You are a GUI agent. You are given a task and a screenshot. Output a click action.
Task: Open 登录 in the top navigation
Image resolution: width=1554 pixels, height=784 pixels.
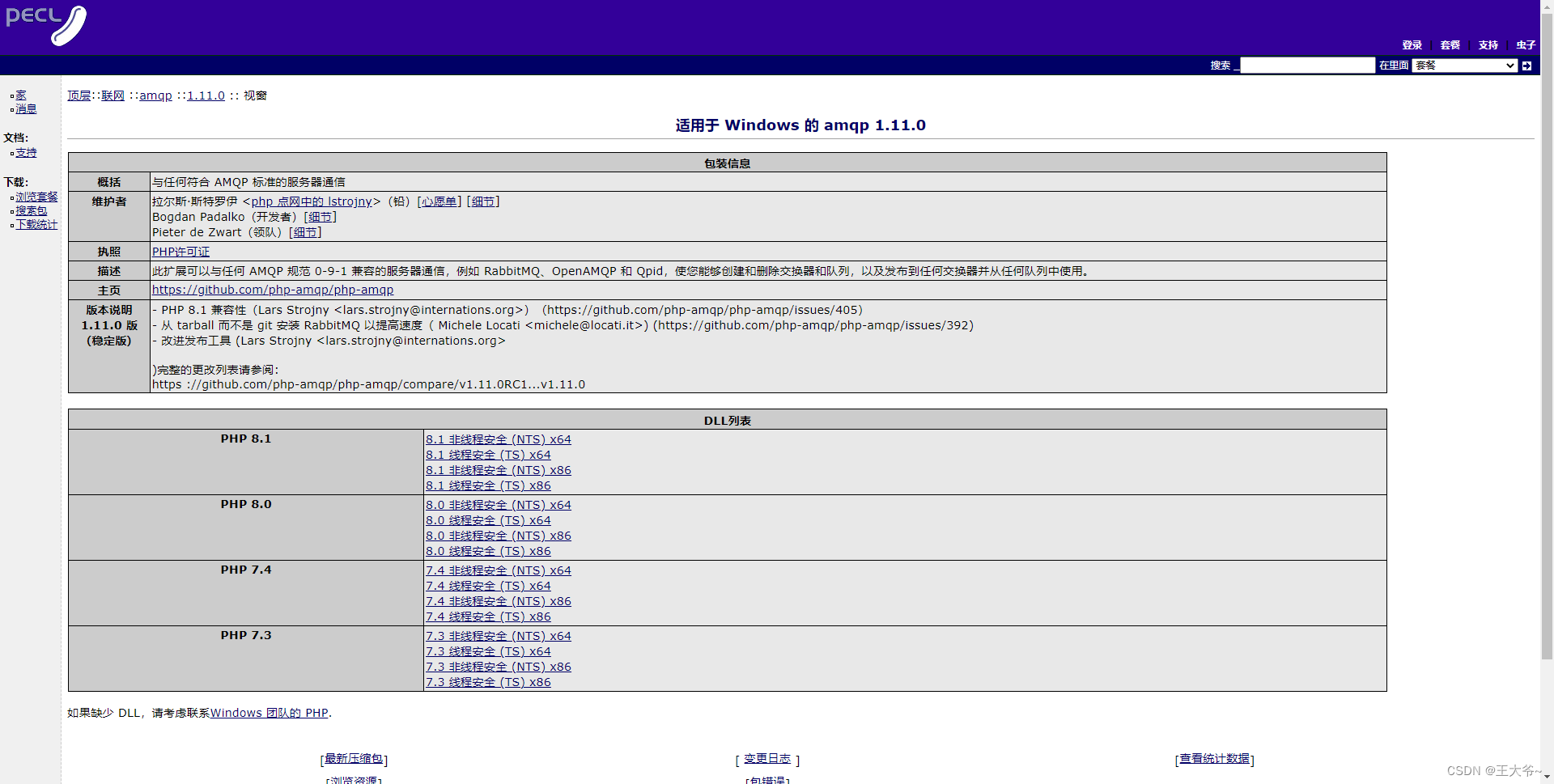coord(1412,44)
